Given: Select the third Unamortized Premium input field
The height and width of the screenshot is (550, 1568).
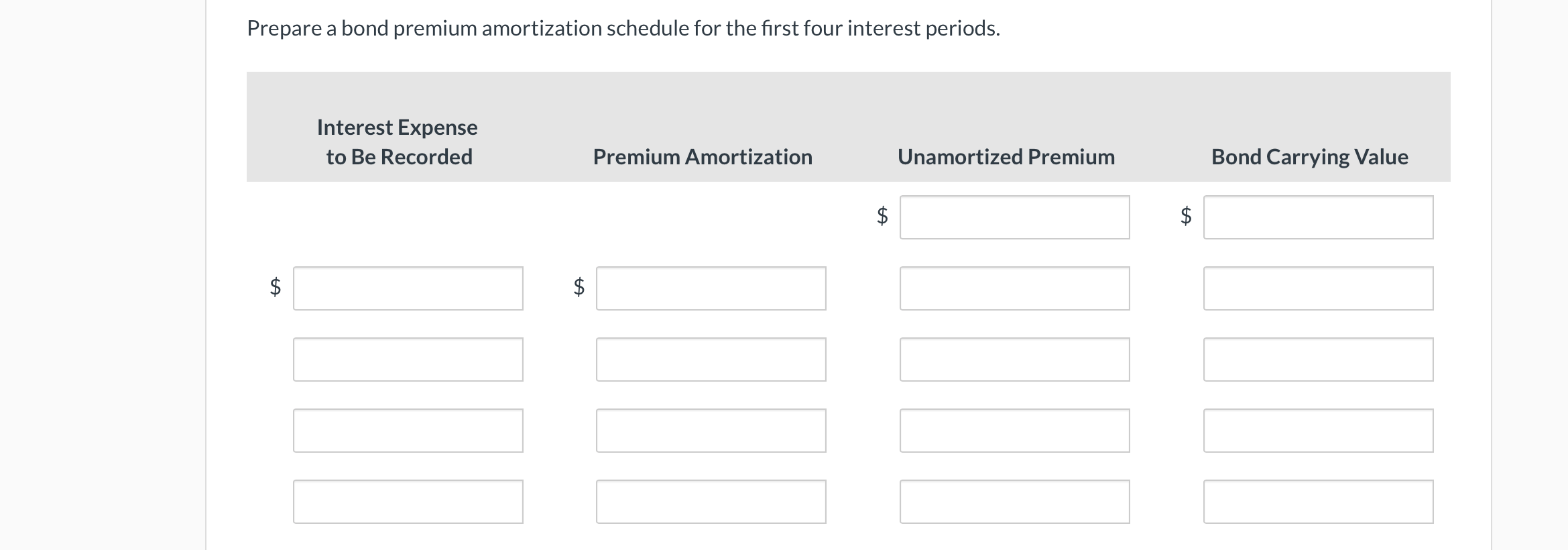Looking at the screenshot, I should [1014, 359].
